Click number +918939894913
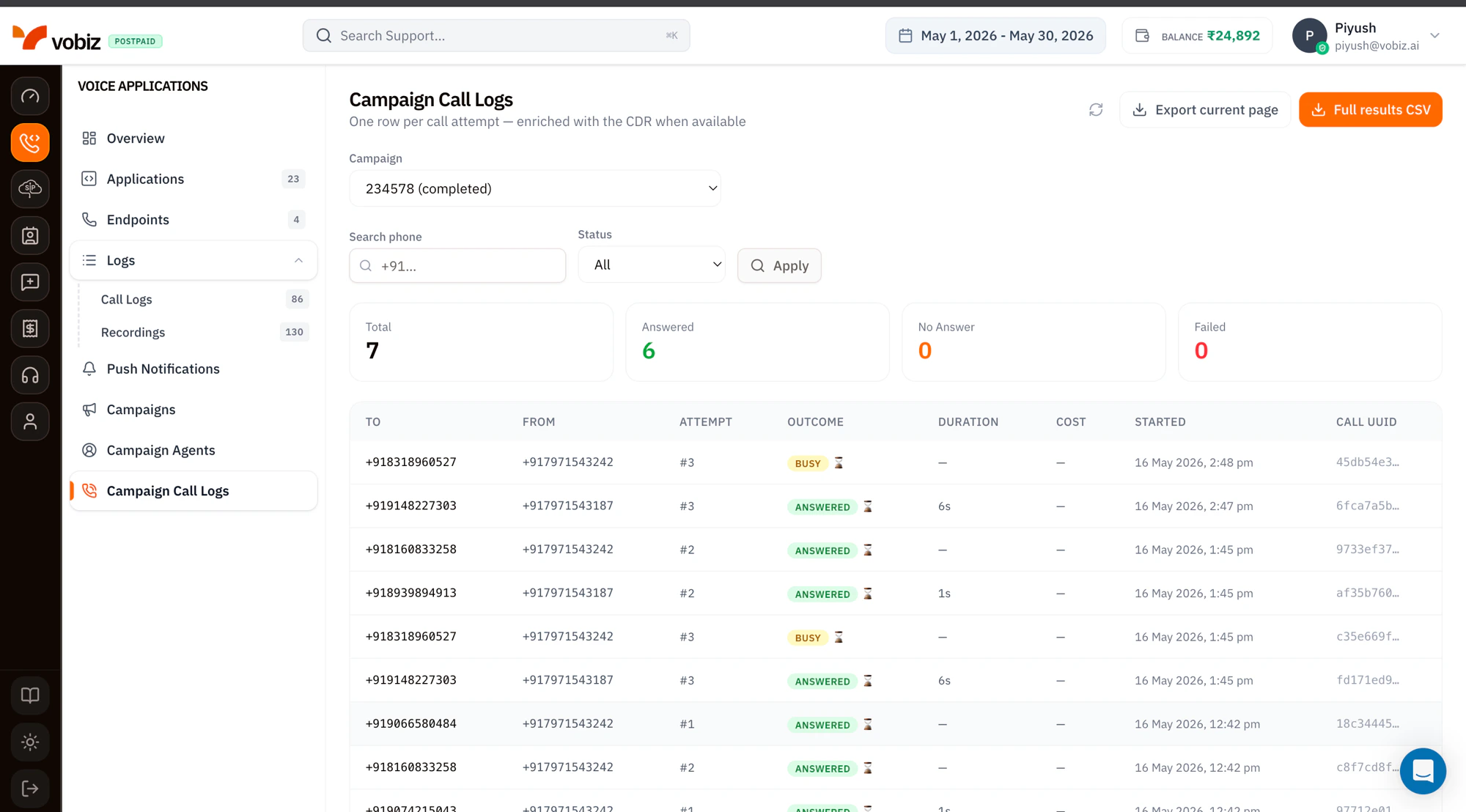This screenshot has height=812, width=1466. click(410, 593)
